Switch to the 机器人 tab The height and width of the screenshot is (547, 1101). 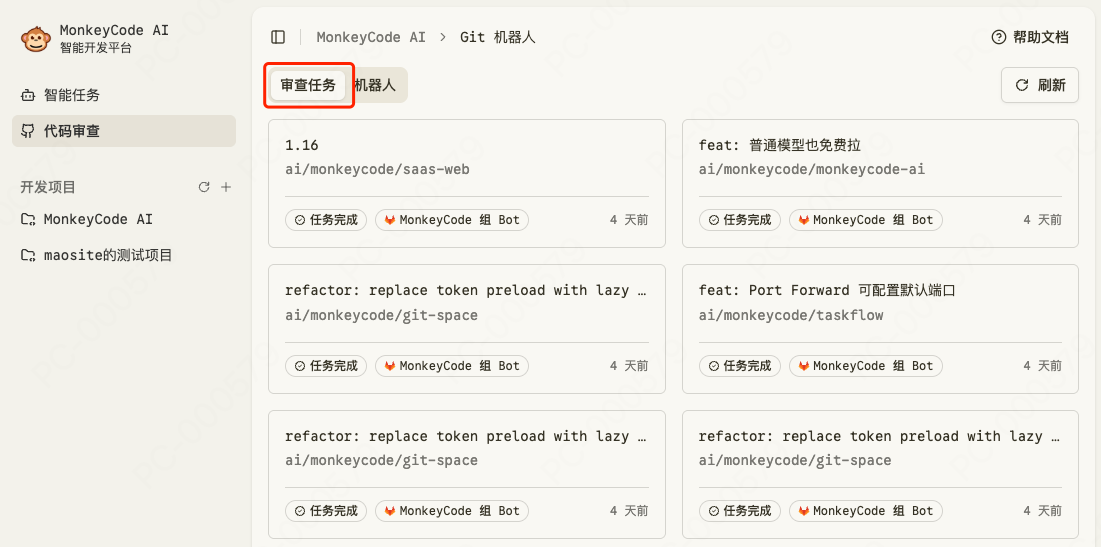point(375,85)
